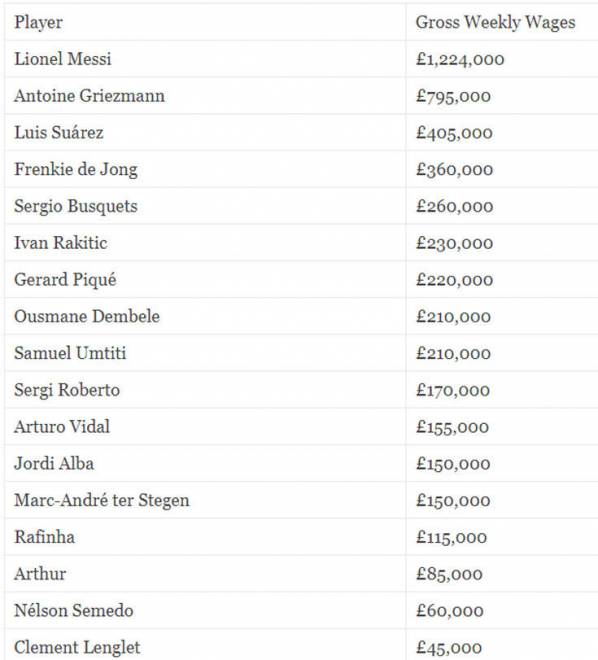Select Nélson Semedo's £60,000 wage
The image size is (598, 660).
450,611
